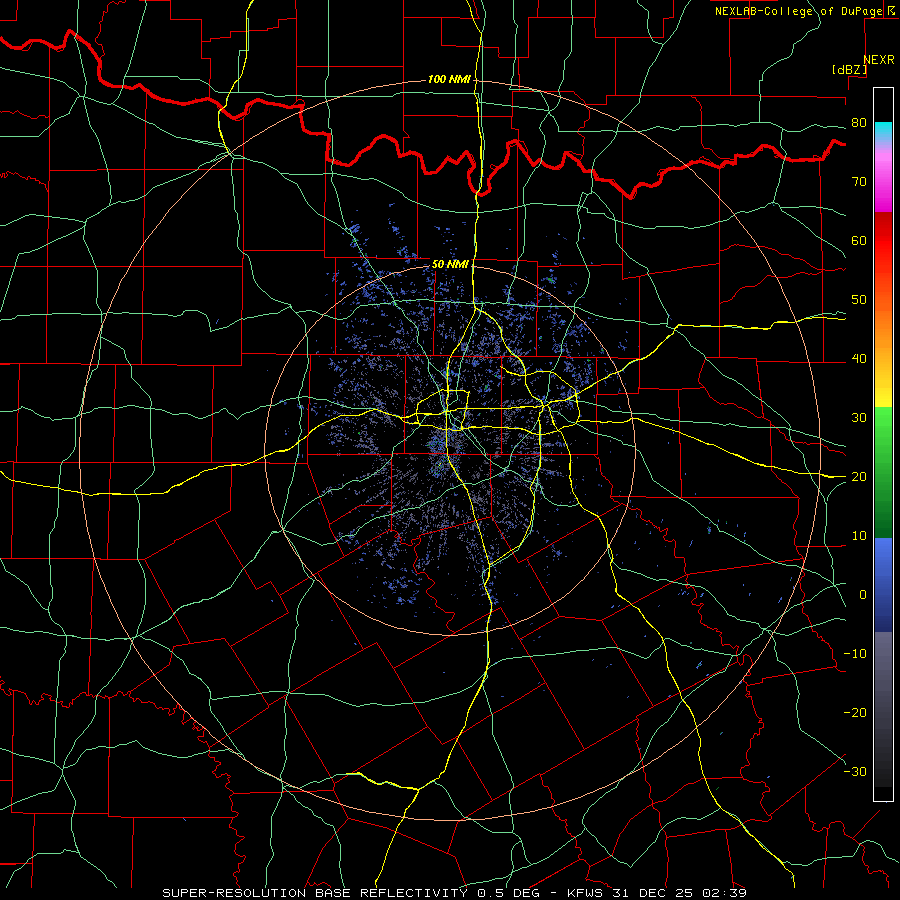Click the 50 value on the dBZ scale
The width and height of the screenshot is (900, 900).
tap(859, 300)
